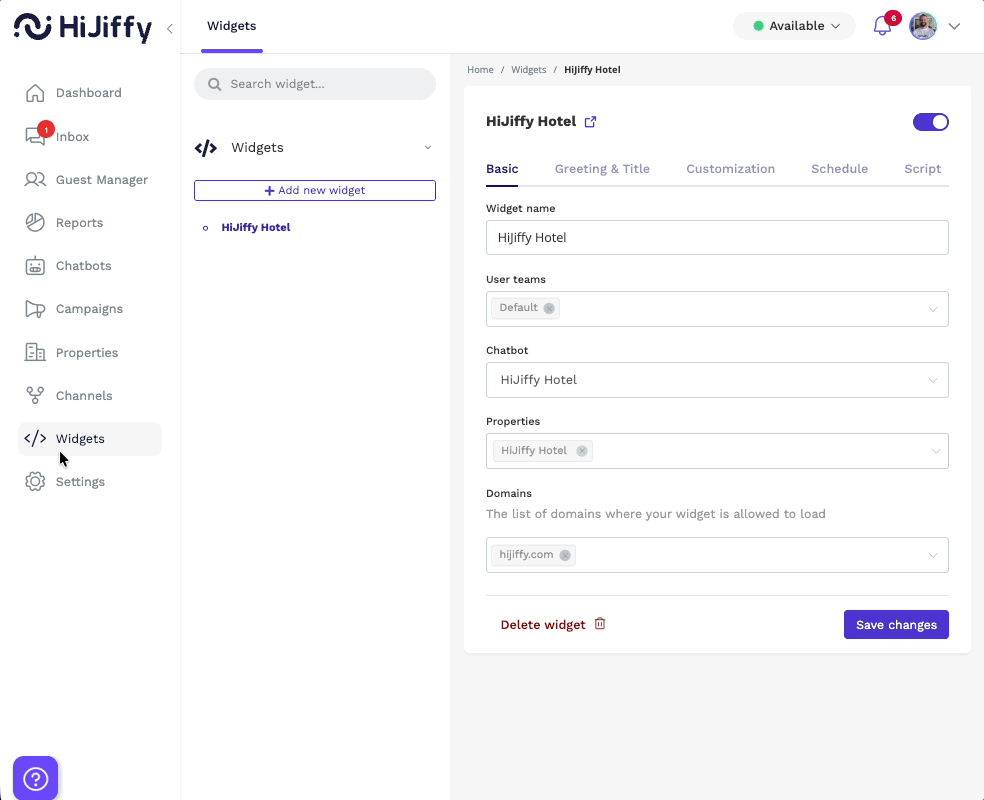Image resolution: width=984 pixels, height=800 pixels.
Task: Open the Chatbots robot icon
Action: pyautogui.click(x=35, y=266)
